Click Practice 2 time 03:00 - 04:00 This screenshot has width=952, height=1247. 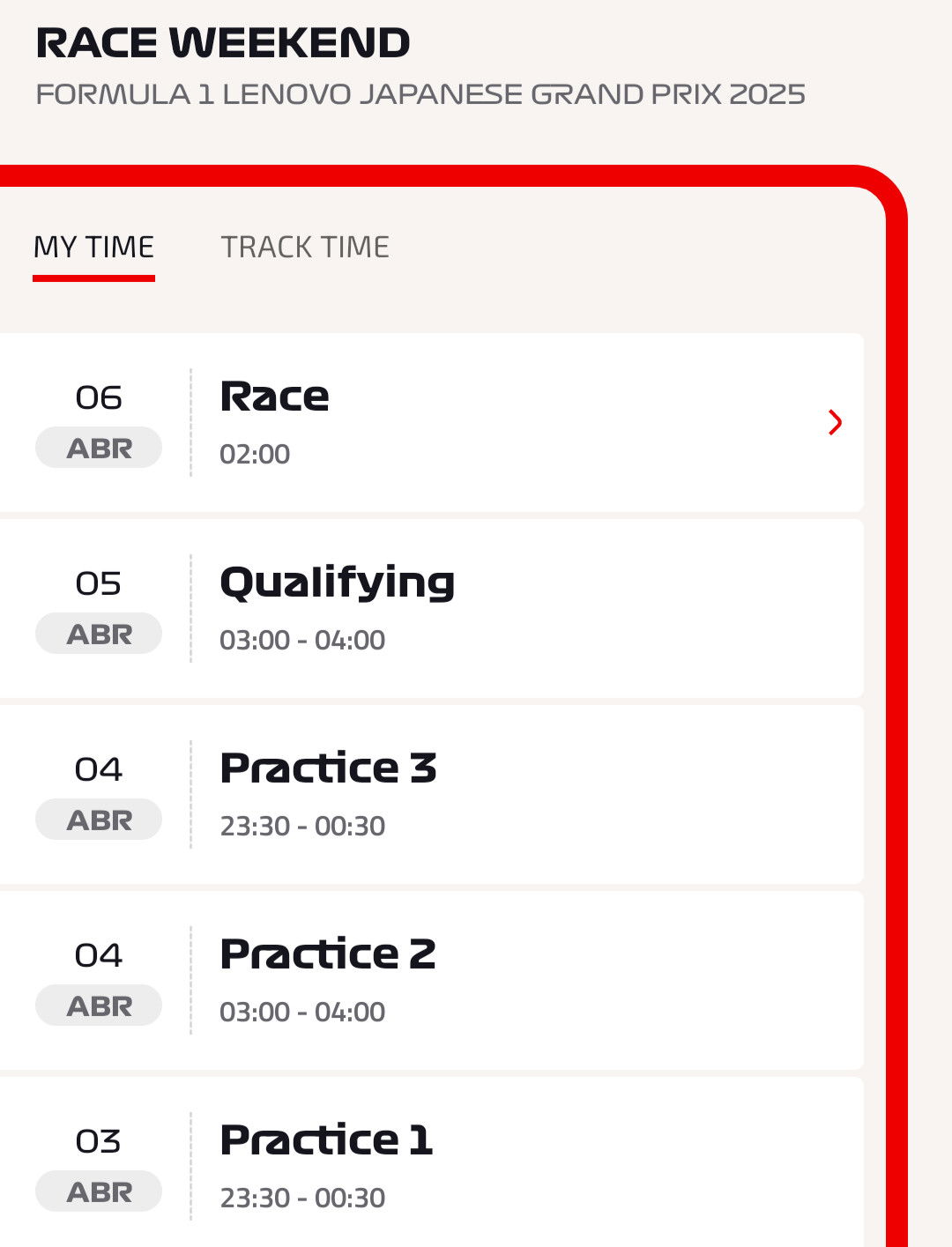pos(302,1012)
